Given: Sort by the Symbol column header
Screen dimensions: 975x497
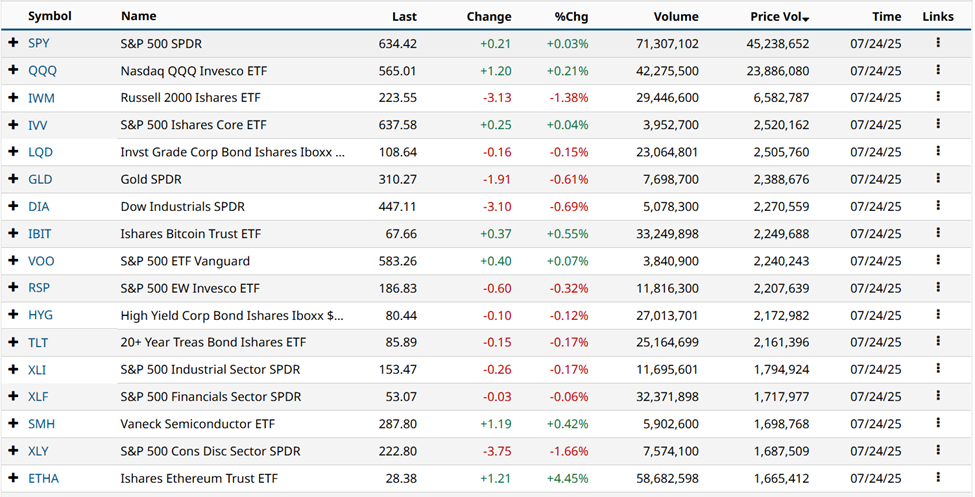Looking at the screenshot, I should (x=47, y=17).
